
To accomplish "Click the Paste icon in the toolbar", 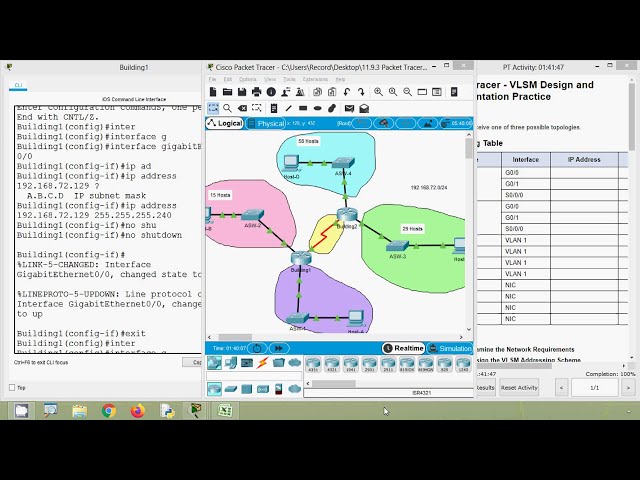I will point(332,92).
